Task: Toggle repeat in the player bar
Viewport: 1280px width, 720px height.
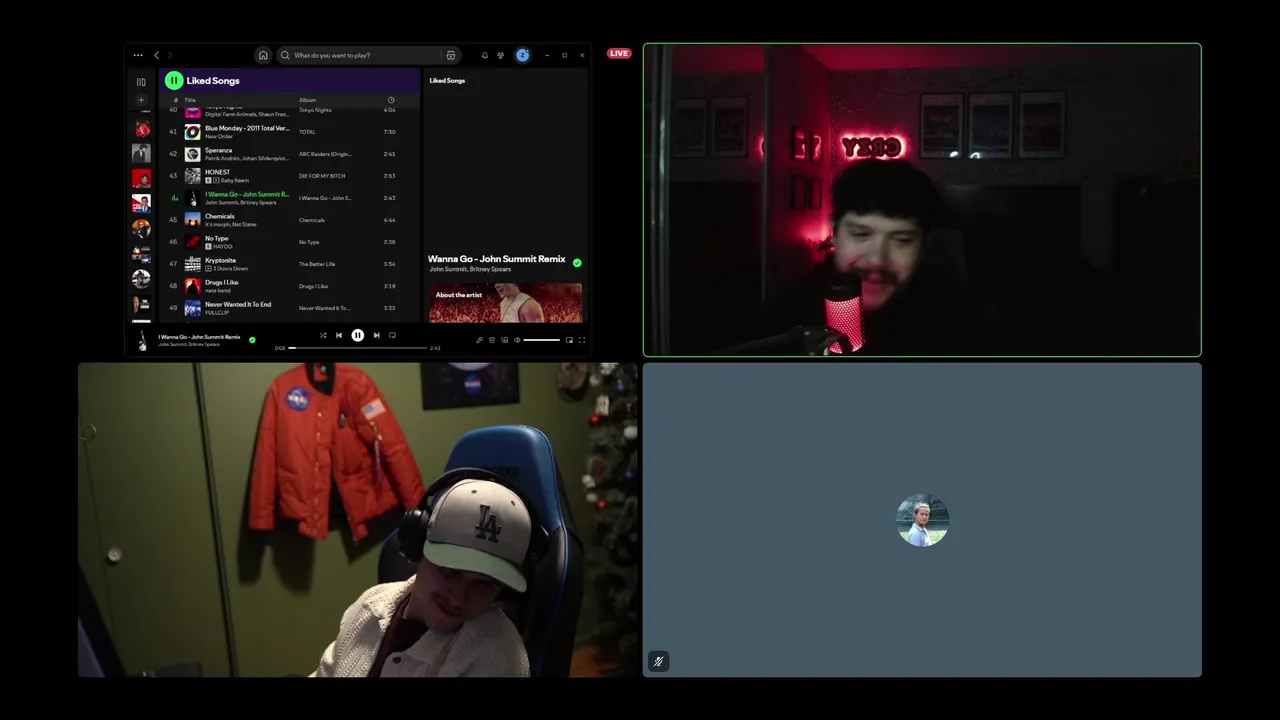Action: (x=392, y=336)
